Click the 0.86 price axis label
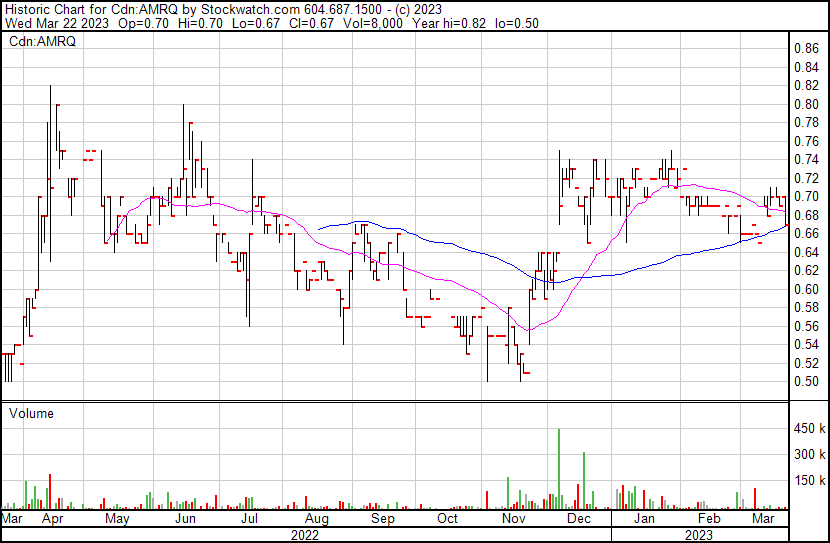Viewport: 830px width, 543px height. [806, 48]
